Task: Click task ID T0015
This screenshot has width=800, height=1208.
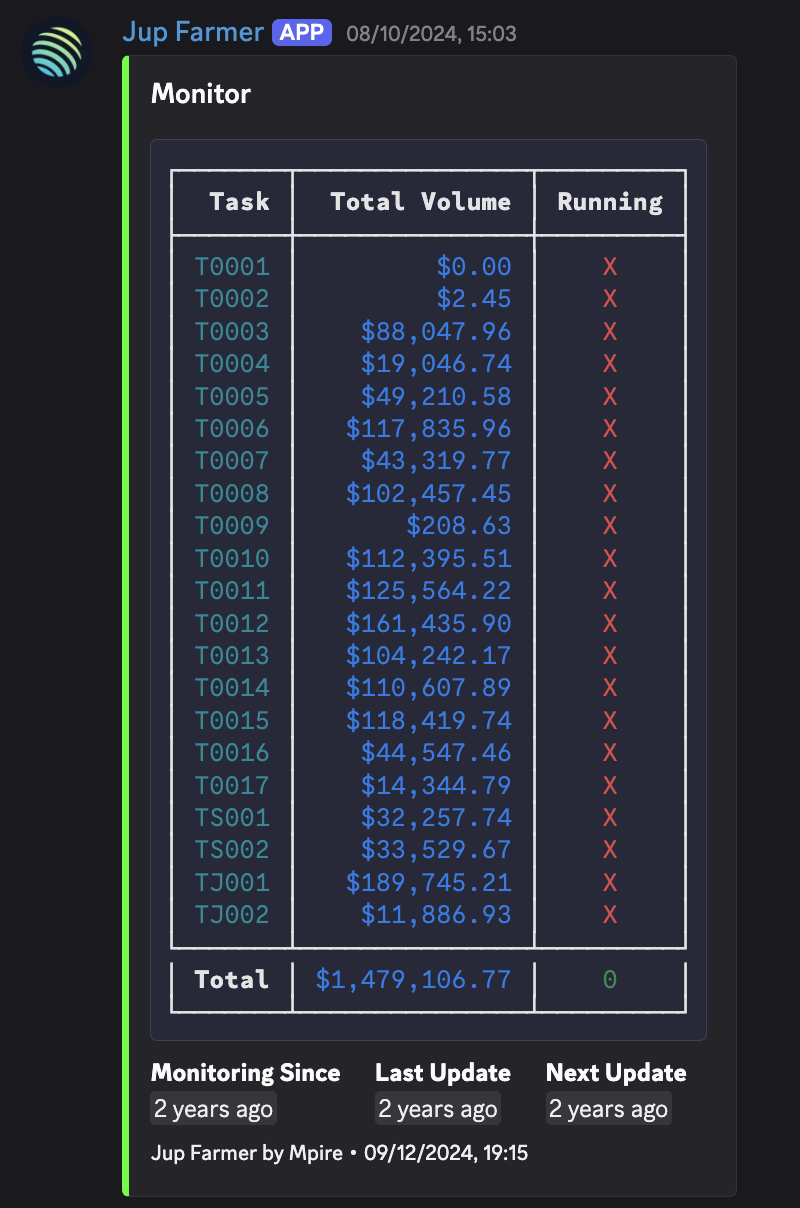Action: click(x=232, y=720)
